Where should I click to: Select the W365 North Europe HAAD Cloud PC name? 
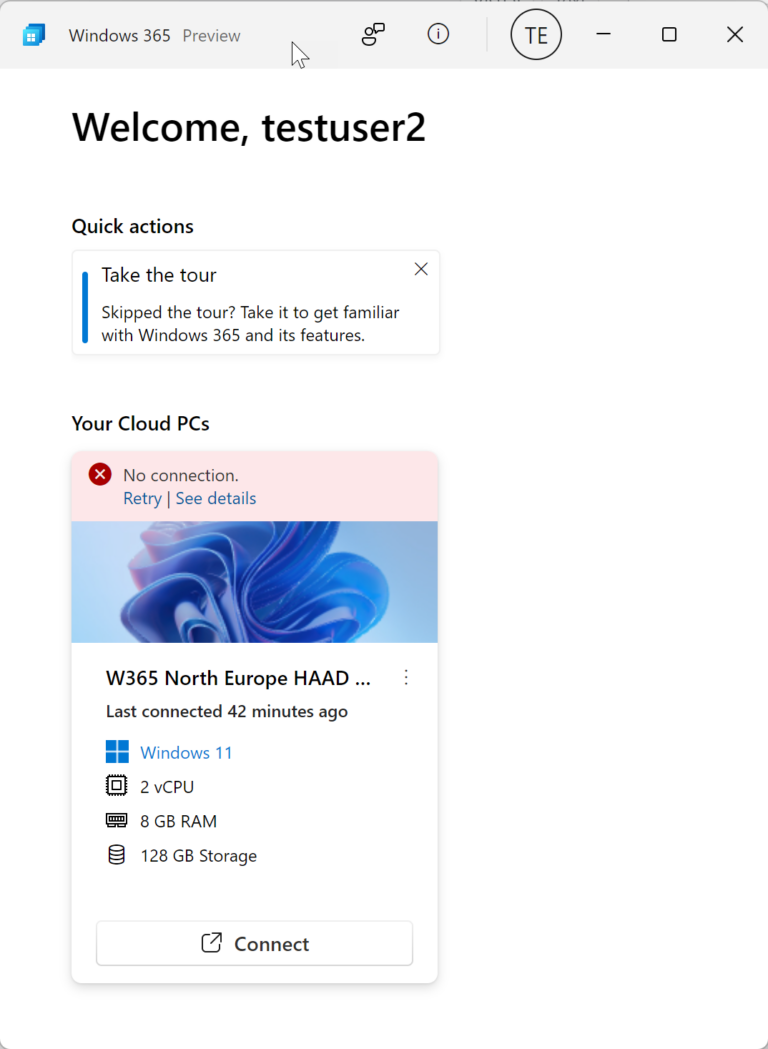pyautogui.click(x=238, y=677)
